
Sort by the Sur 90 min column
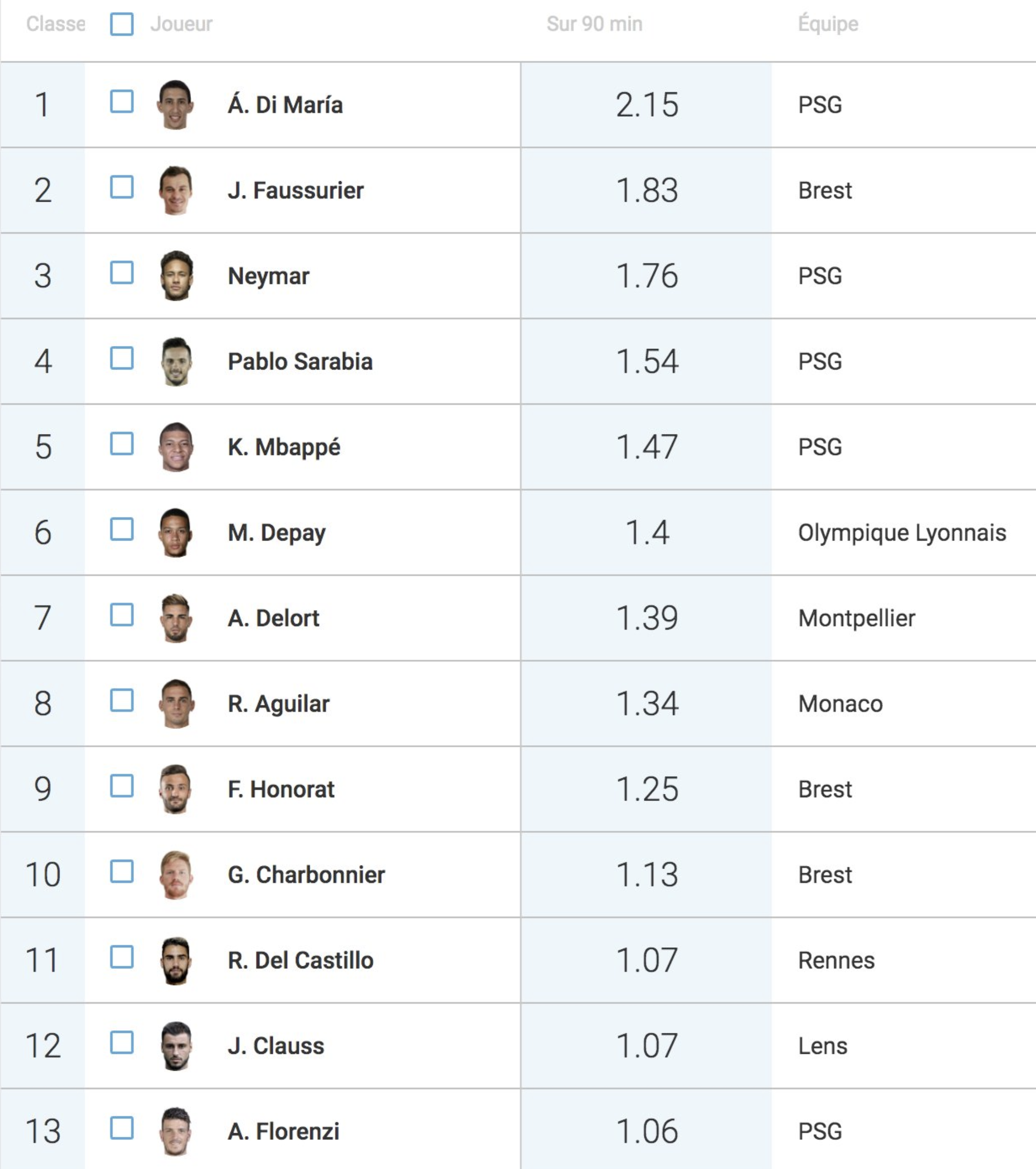(594, 24)
